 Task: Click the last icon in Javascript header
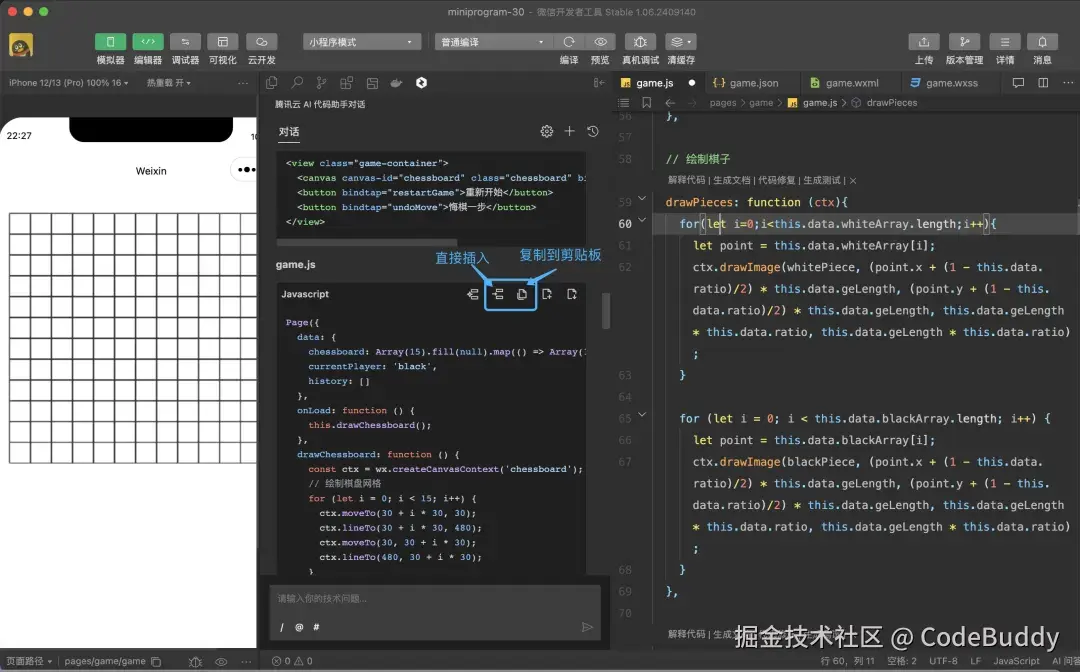tap(572, 294)
